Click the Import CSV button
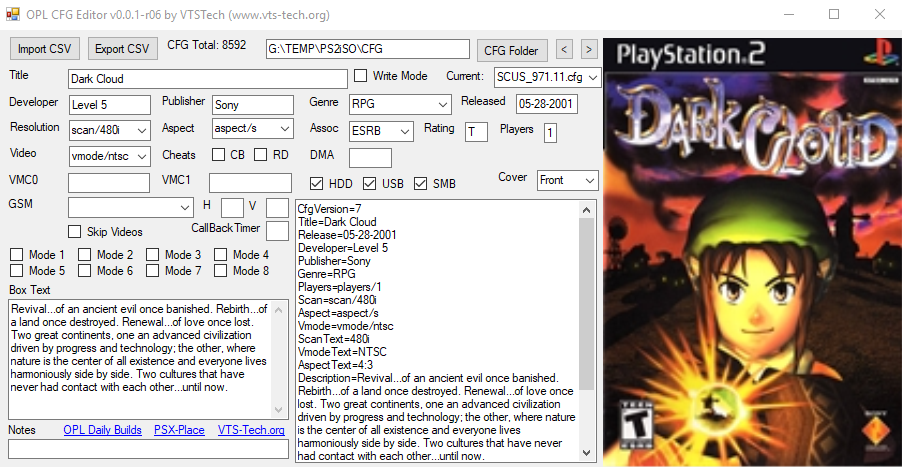 44,49
